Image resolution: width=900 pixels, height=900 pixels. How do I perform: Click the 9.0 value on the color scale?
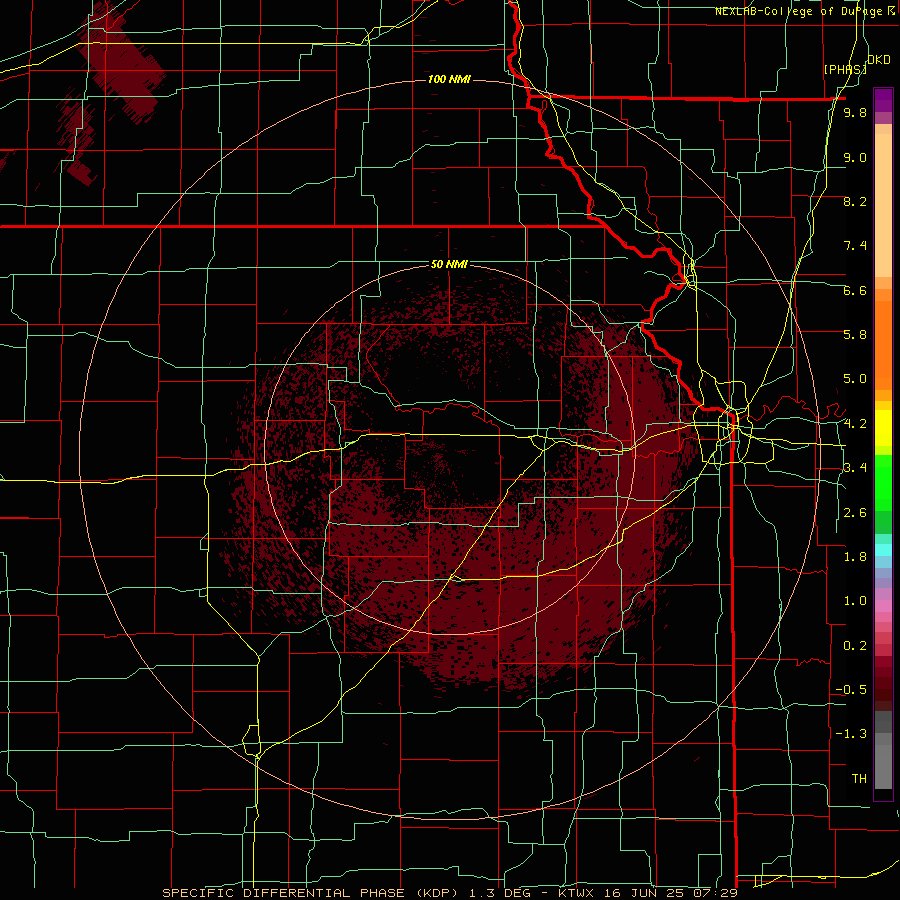tap(855, 157)
